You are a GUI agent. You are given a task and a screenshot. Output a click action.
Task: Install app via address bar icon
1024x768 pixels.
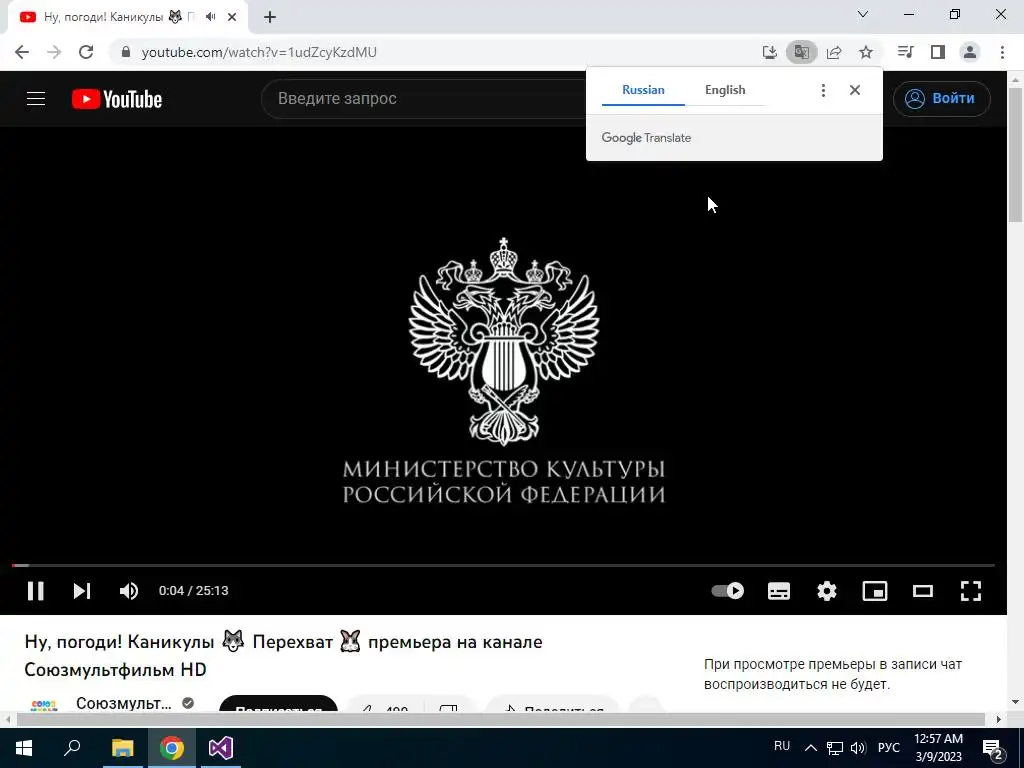click(x=770, y=52)
